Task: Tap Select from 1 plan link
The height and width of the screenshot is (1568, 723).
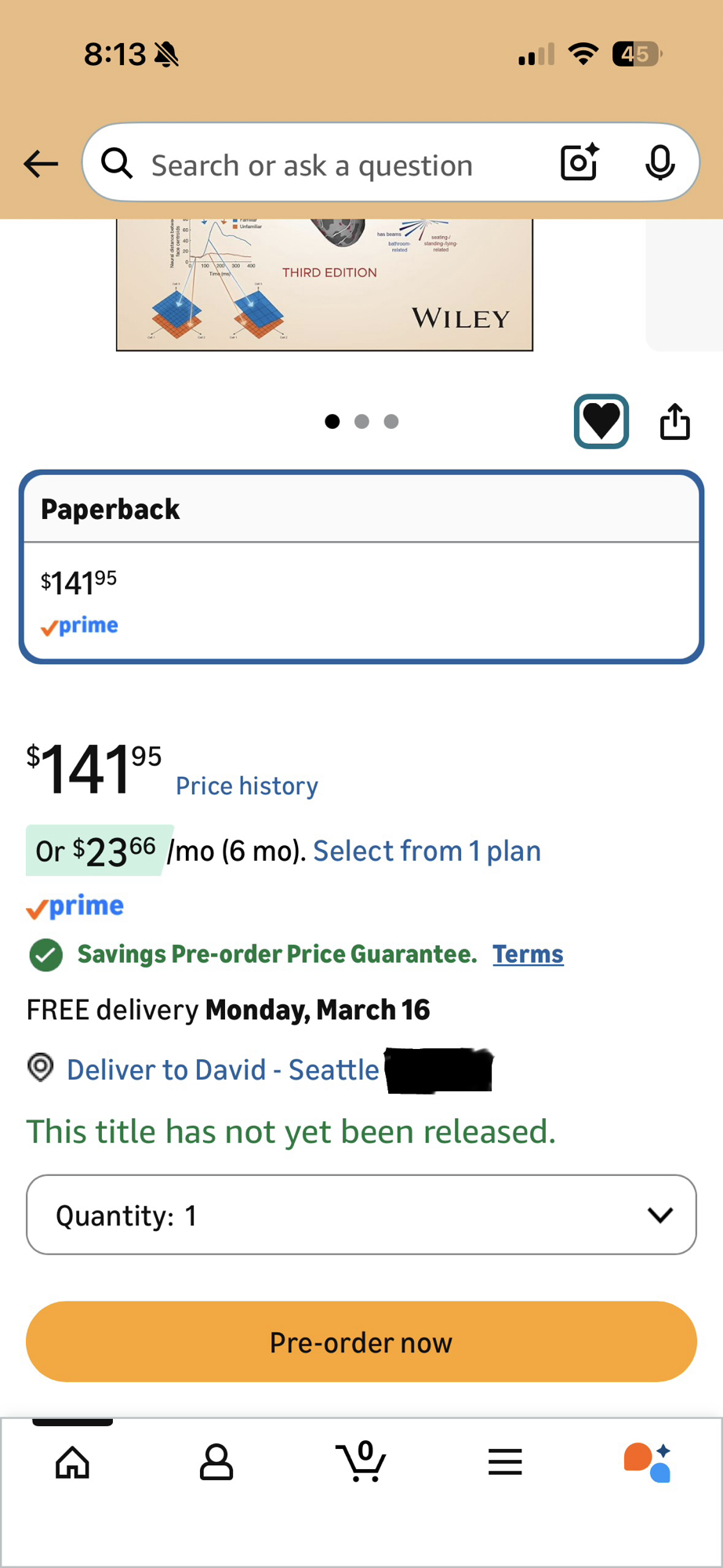Action: tap(427, 851)
